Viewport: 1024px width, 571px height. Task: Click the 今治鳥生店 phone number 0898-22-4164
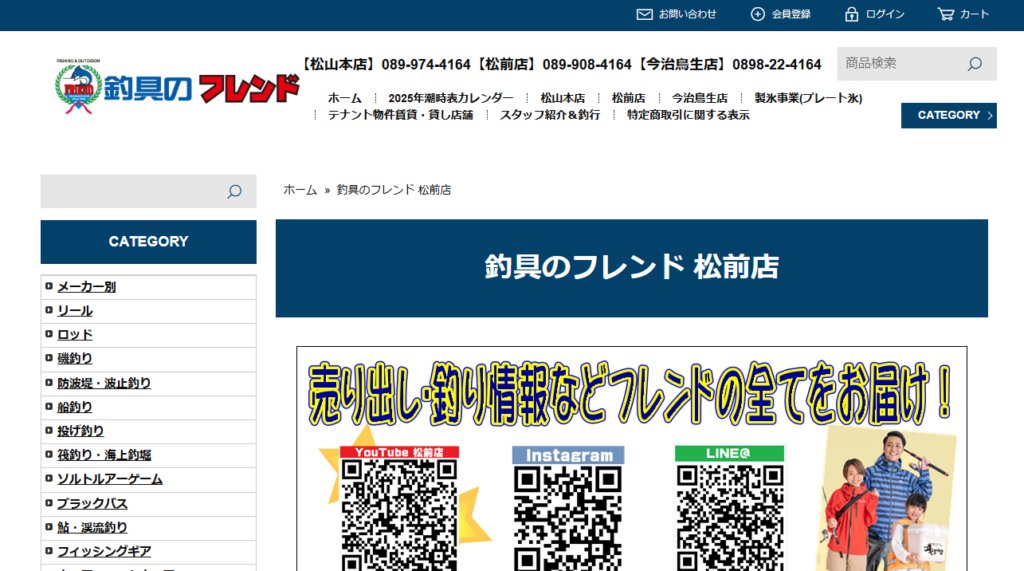tap(776, 65)
